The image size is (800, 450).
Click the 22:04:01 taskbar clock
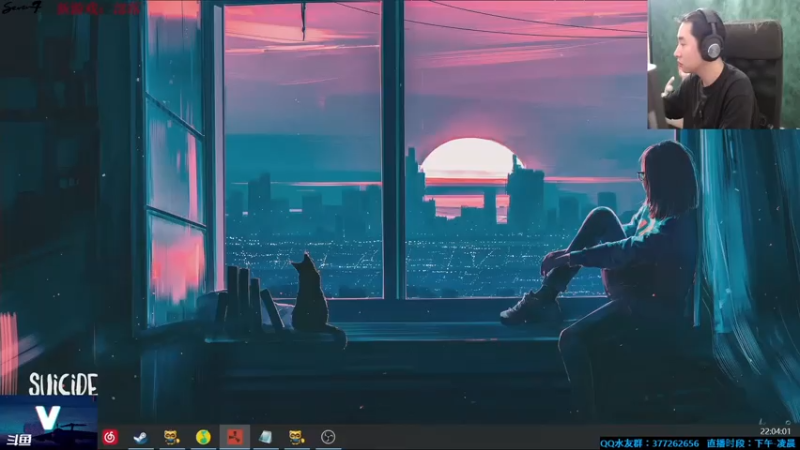click(x=775, y=432)
